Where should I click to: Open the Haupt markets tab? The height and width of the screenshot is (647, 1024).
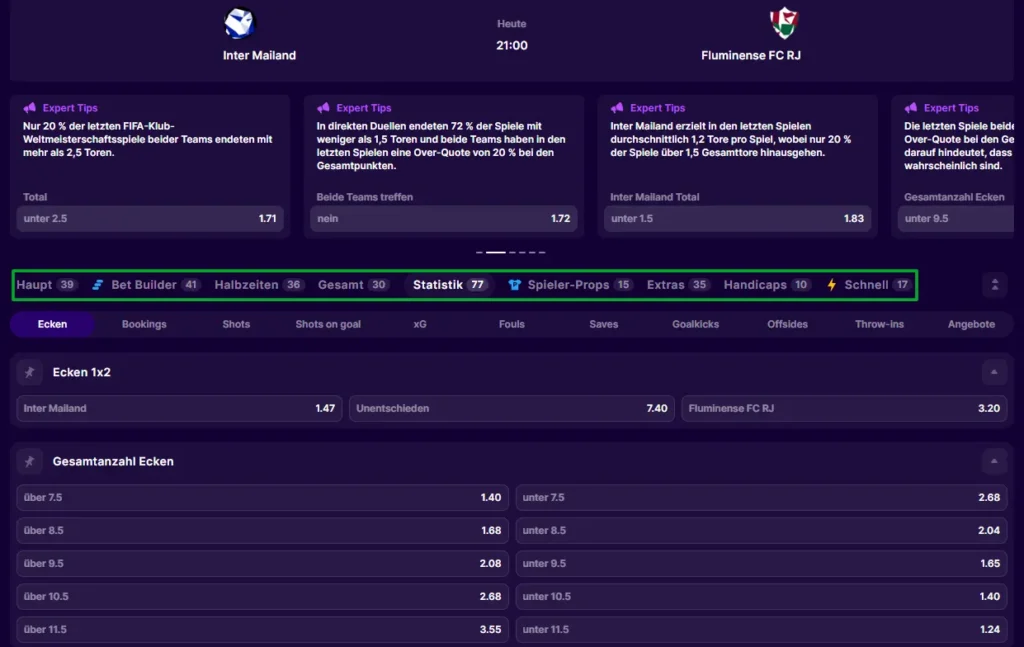point(46,285)
